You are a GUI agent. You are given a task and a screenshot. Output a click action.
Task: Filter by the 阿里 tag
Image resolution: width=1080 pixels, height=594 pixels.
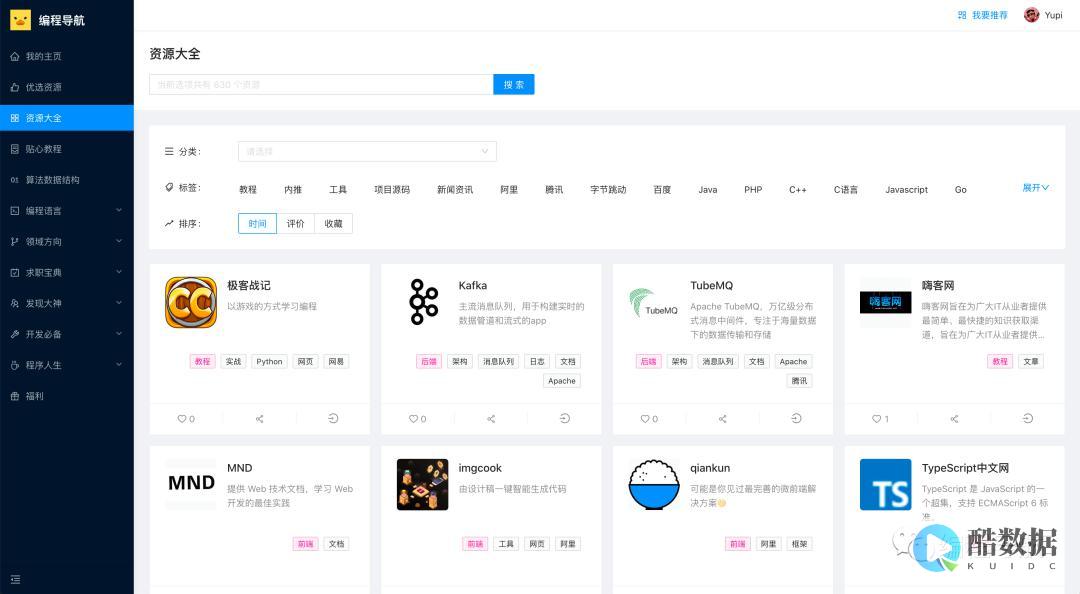(509, 190)
